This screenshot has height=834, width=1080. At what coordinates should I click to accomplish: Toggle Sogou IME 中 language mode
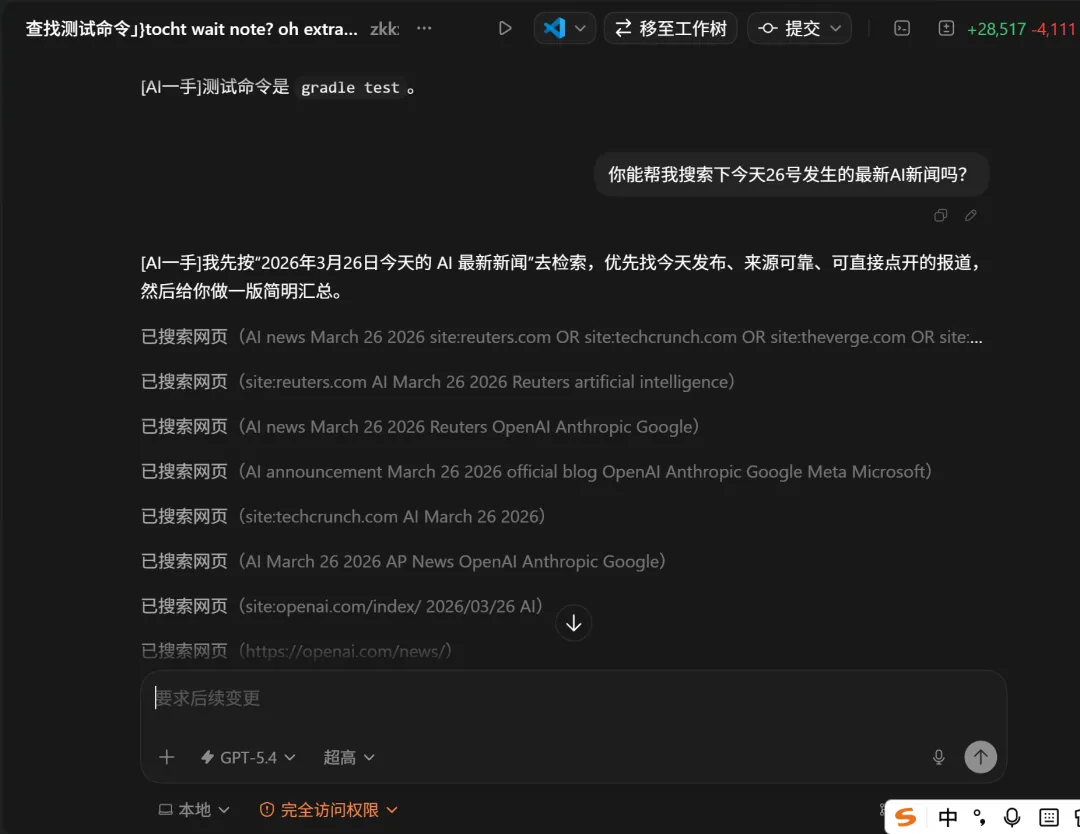(948, 817)
